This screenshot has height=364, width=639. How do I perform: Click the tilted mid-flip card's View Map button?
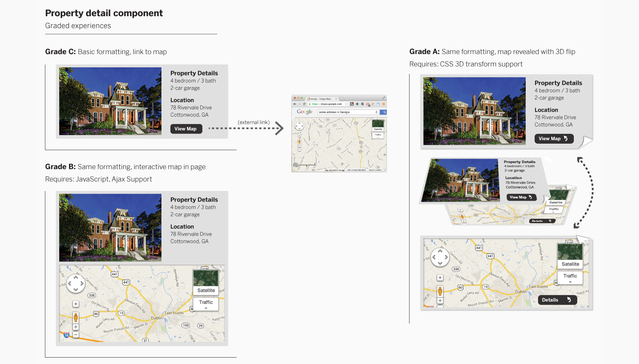click(522, 197)
